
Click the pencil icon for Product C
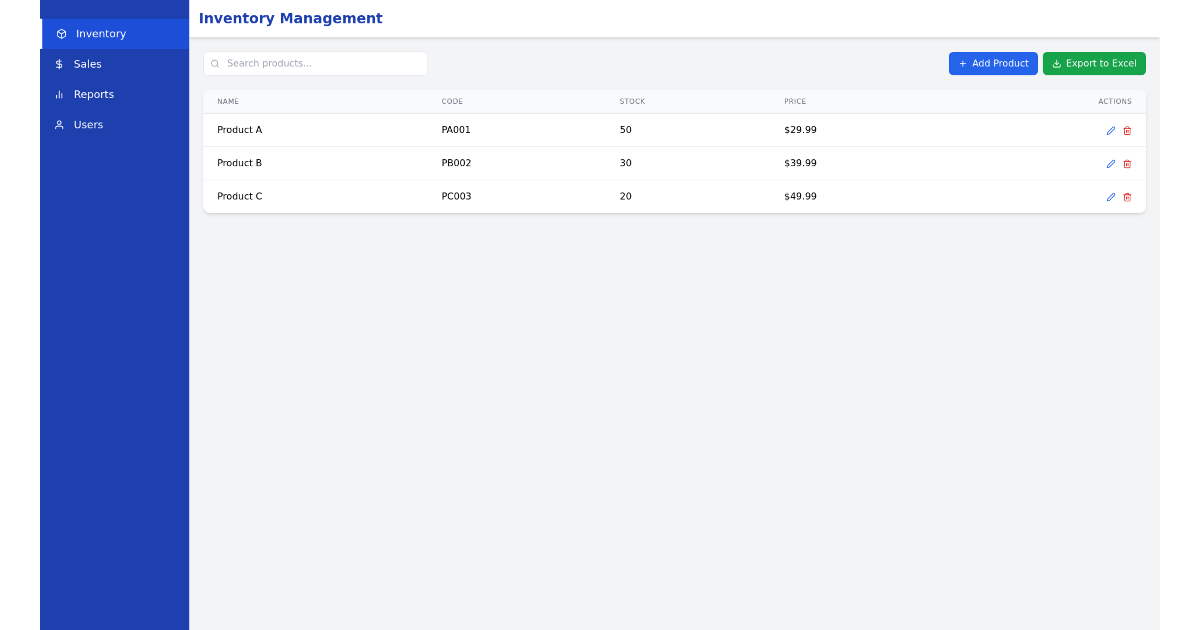tap(1110, 197)
